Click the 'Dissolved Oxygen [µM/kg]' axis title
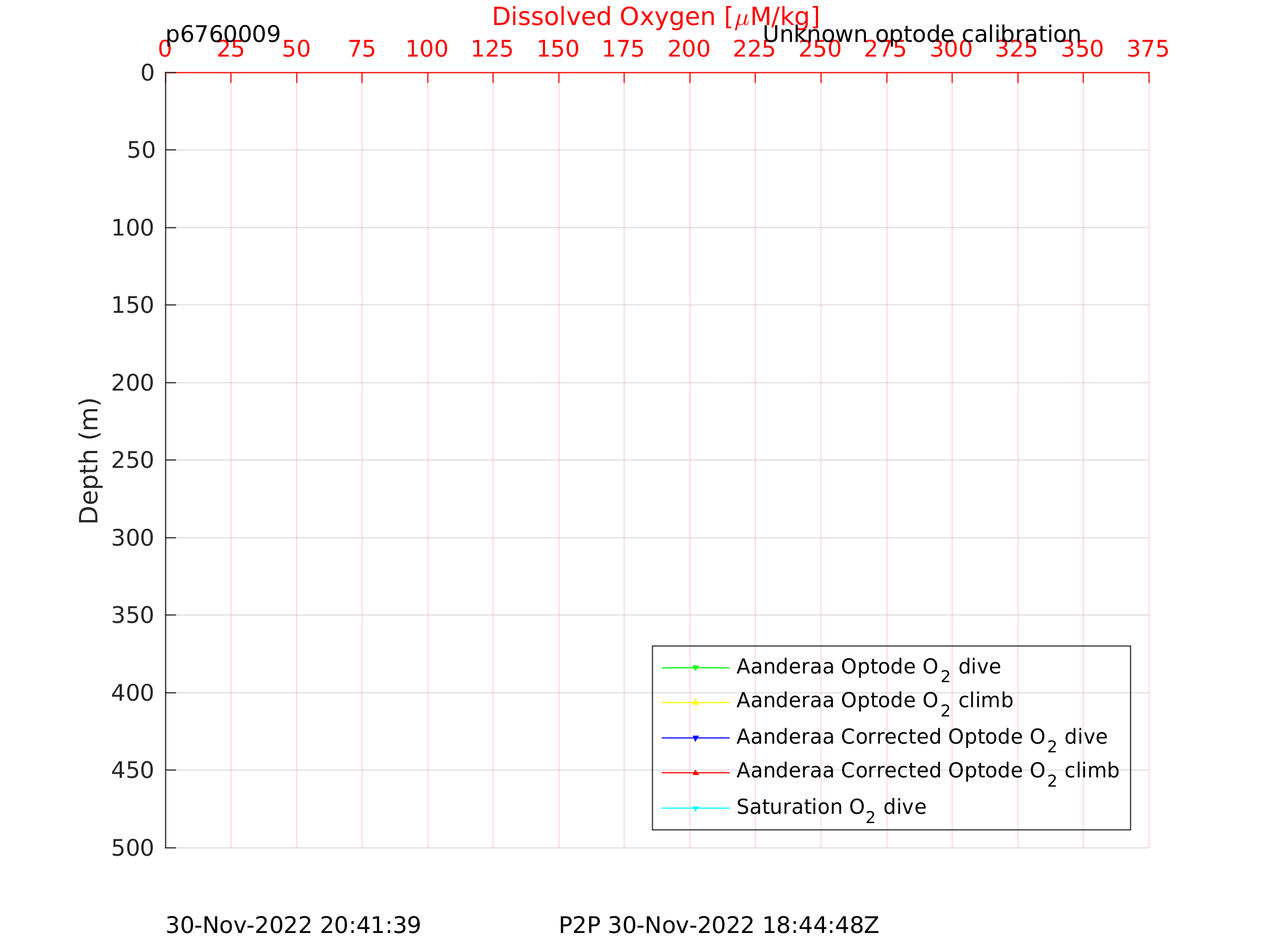 click(x=656, y=17)
